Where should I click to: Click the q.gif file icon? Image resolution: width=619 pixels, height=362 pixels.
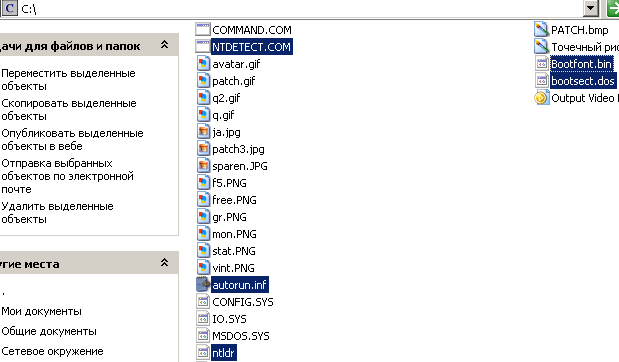[x=203, y=114]
